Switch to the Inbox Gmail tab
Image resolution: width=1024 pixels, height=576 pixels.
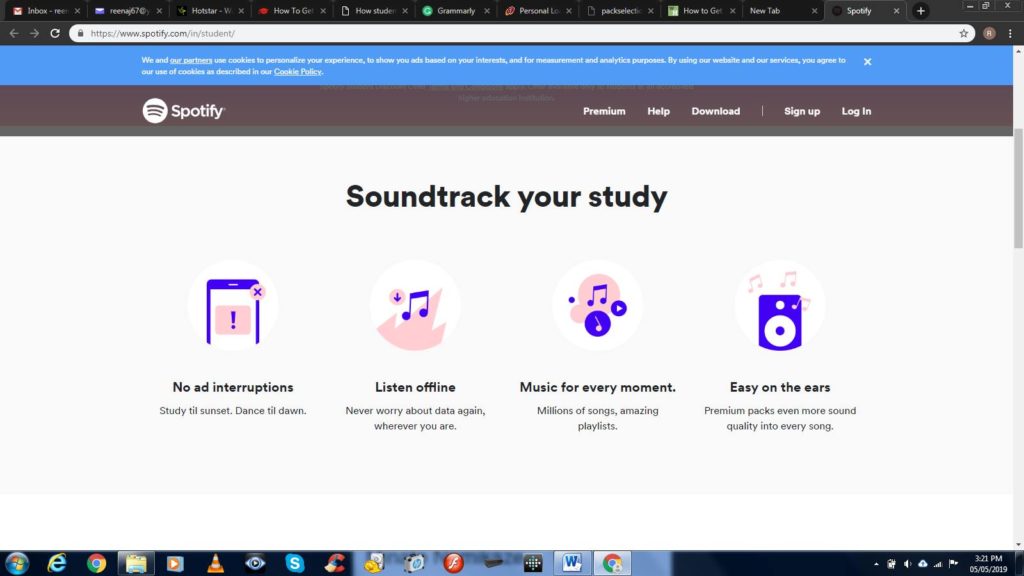[x=46, y=11]
